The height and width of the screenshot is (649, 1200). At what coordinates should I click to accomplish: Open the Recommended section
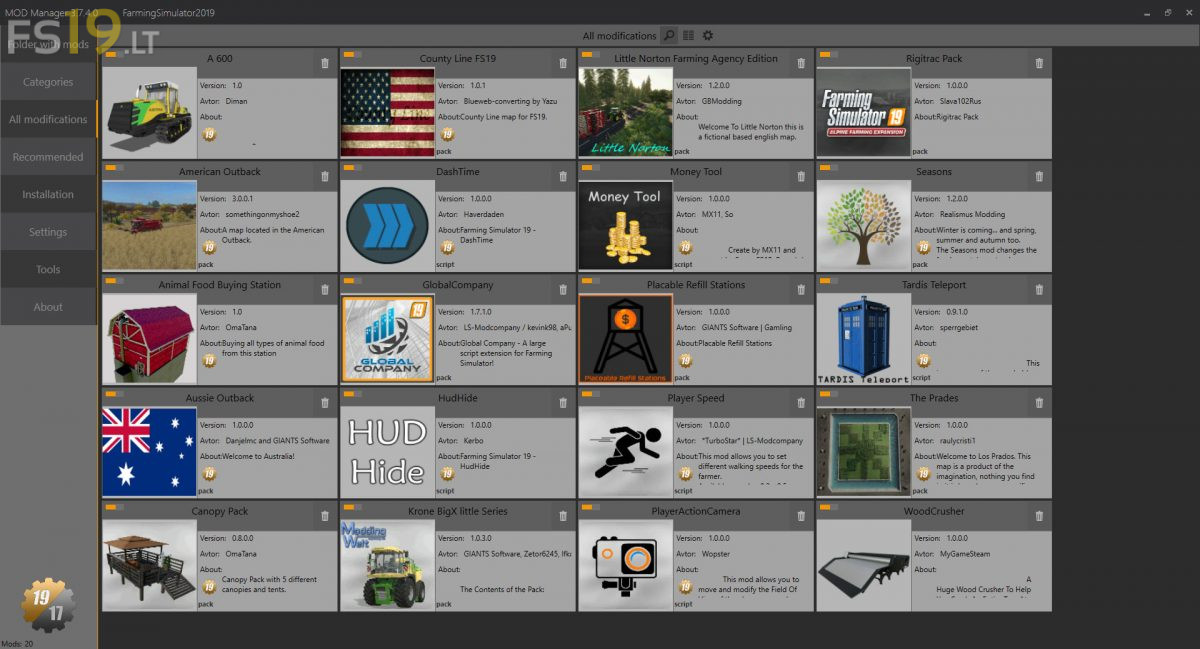48,157
